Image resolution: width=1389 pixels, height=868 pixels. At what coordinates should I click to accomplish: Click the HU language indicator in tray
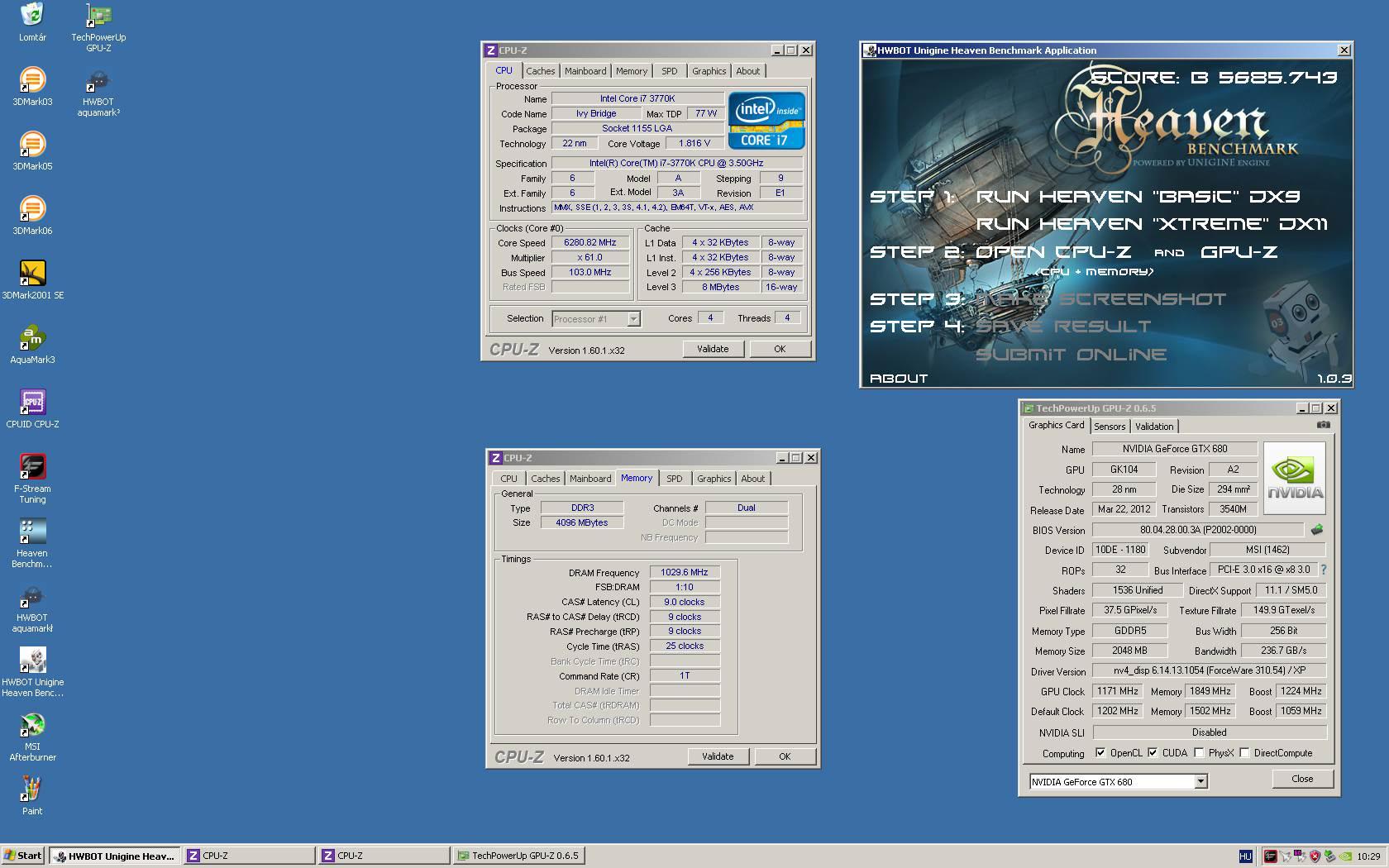pyautogui.click(x=1245, y=856)
